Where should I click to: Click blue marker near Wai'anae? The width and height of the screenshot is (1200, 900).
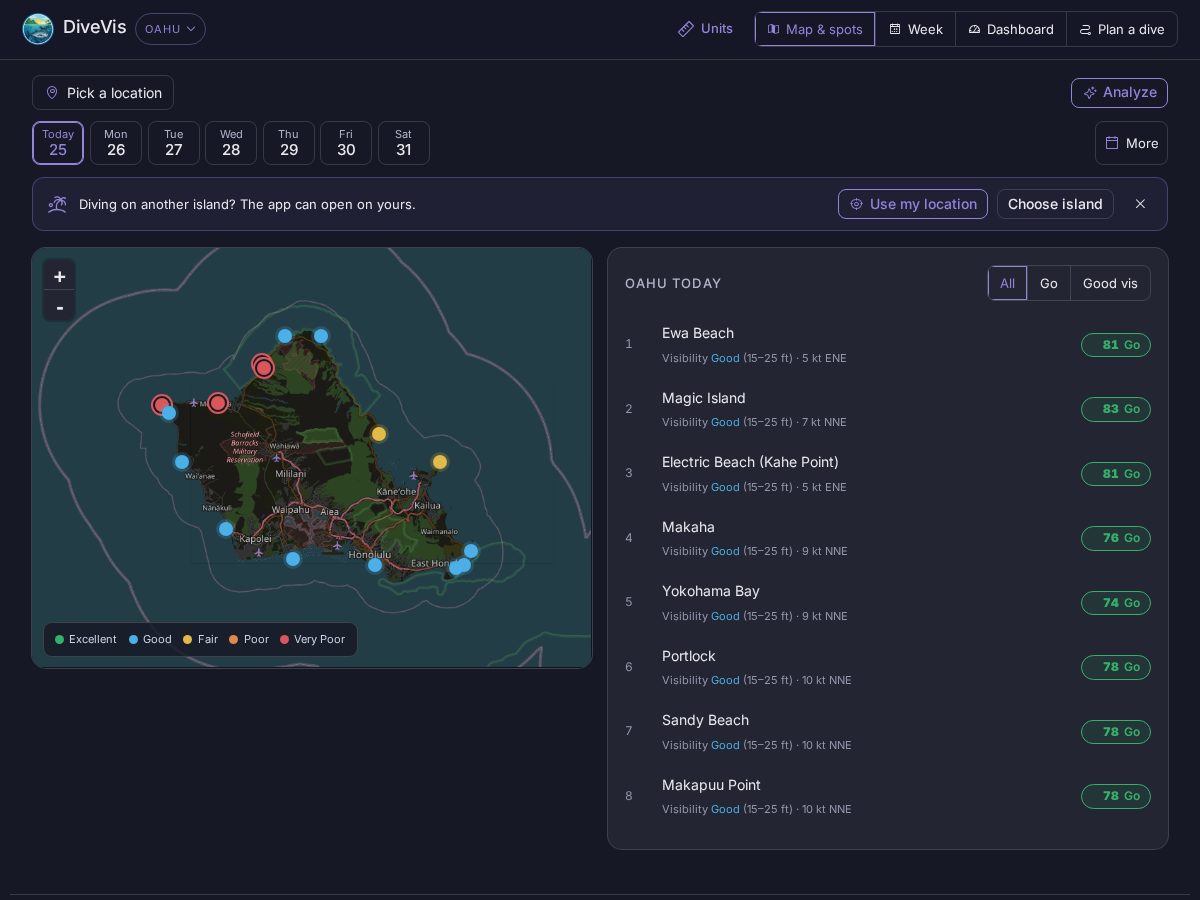coord(182,462)
